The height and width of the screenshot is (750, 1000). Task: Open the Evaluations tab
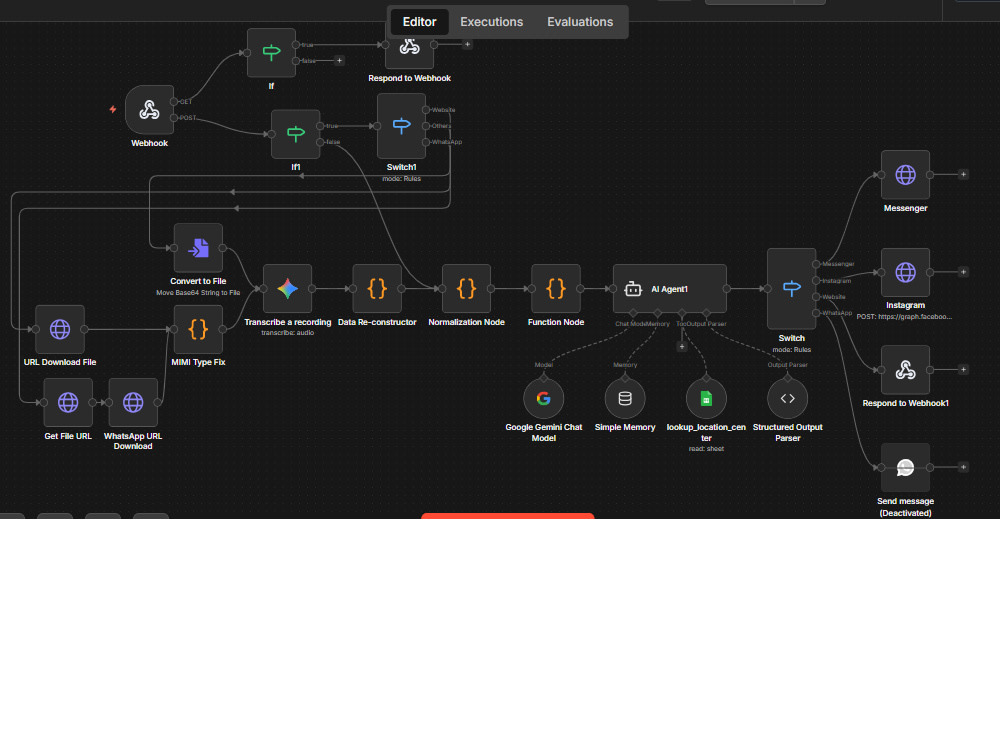pos(580,22)
